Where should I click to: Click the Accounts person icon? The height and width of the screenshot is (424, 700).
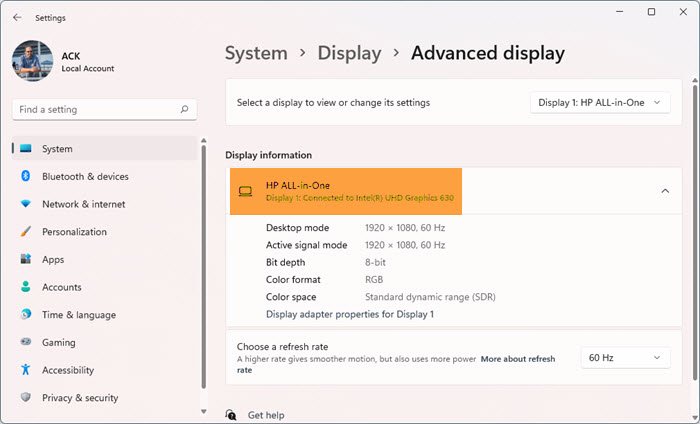pyautogui.click(x=26, y=287)
